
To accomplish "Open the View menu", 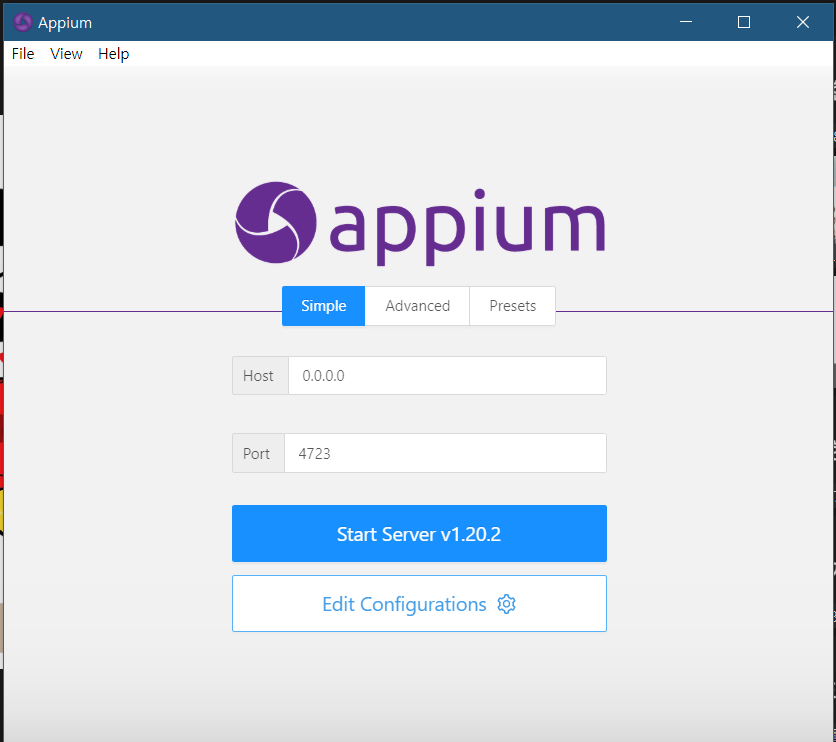I will pos(66,54).
